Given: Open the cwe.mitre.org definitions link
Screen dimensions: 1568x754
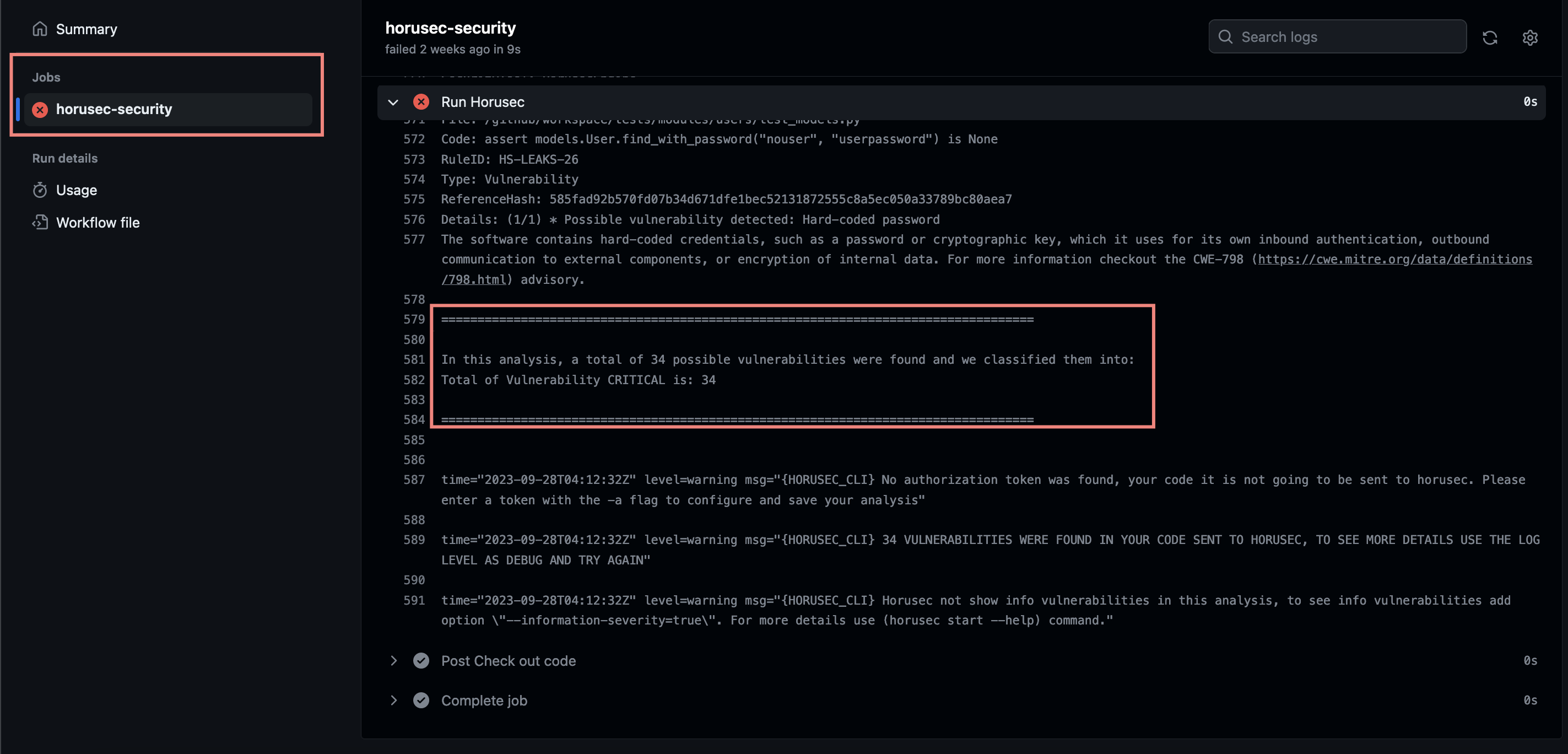Looking at the screenshot, I should tap(1395, 260).
